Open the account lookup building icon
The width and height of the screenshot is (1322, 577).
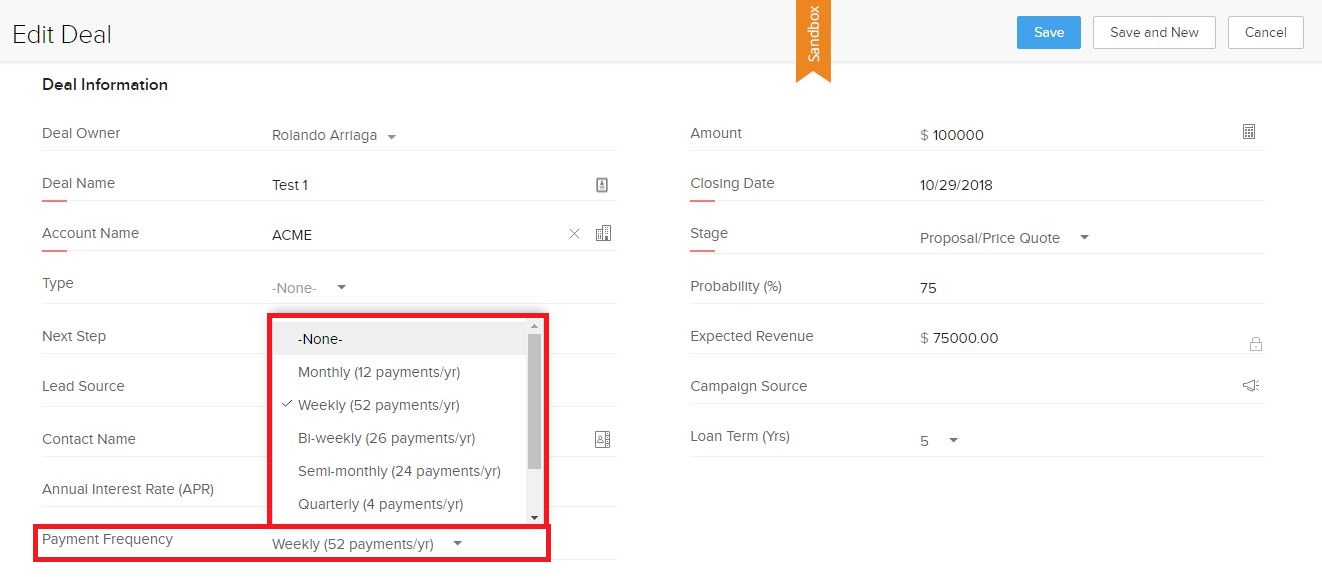coord(603,233)
